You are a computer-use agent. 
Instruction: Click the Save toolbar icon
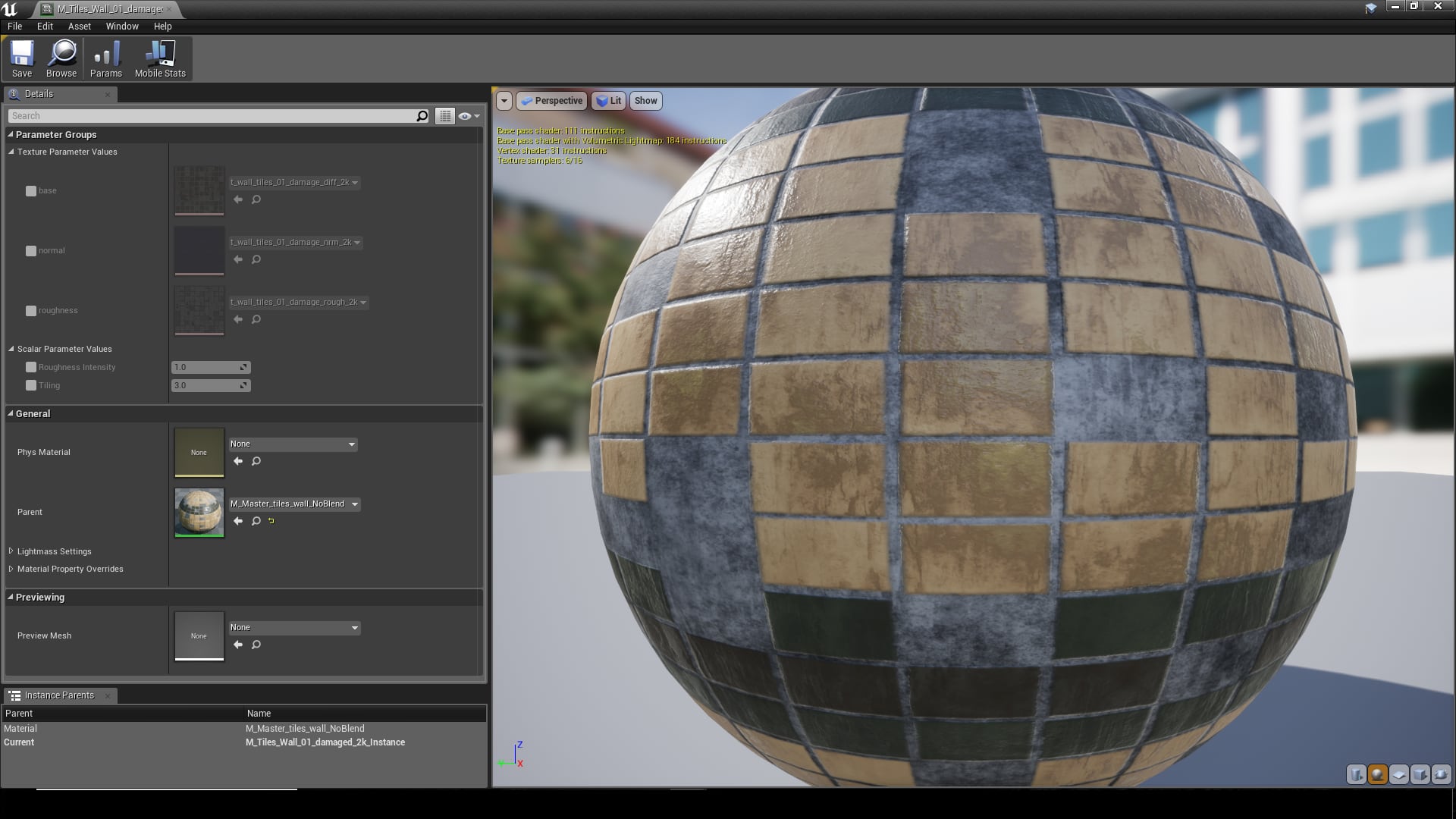click(x=22, y=57)
